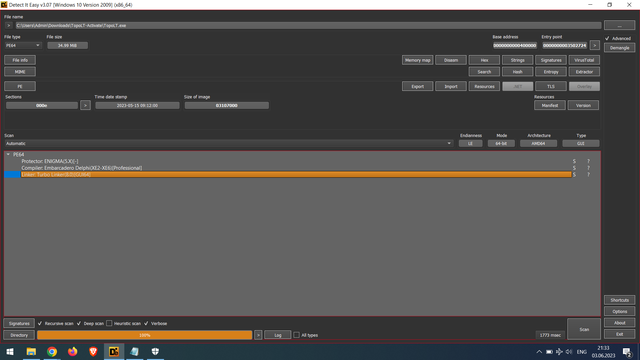640x360 pixels.
Task: Open the Scan mode Automatic dropdown
Action: 229,143
